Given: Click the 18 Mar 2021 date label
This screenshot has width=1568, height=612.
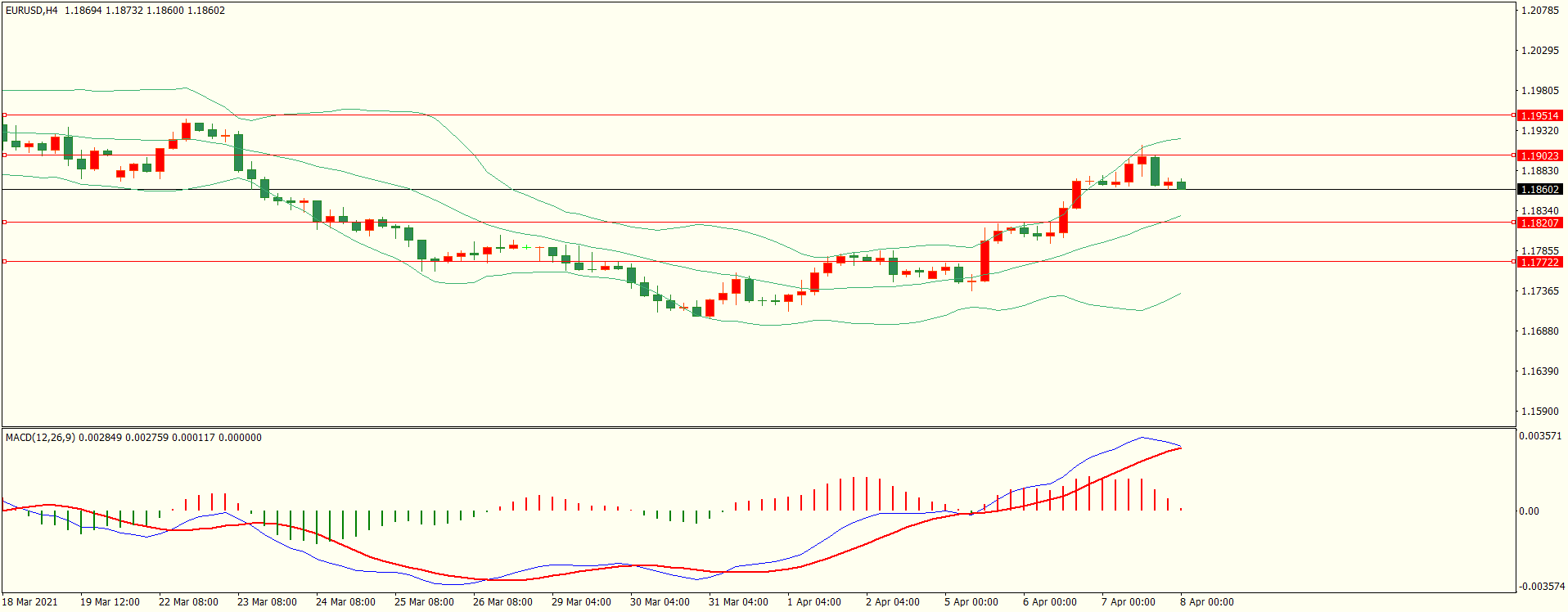Looking at the screenshot, I should [x=30, y=602].
